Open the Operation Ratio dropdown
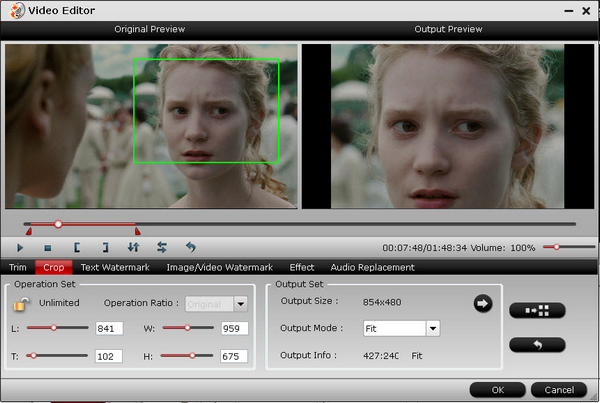 [x=241, y=304]
